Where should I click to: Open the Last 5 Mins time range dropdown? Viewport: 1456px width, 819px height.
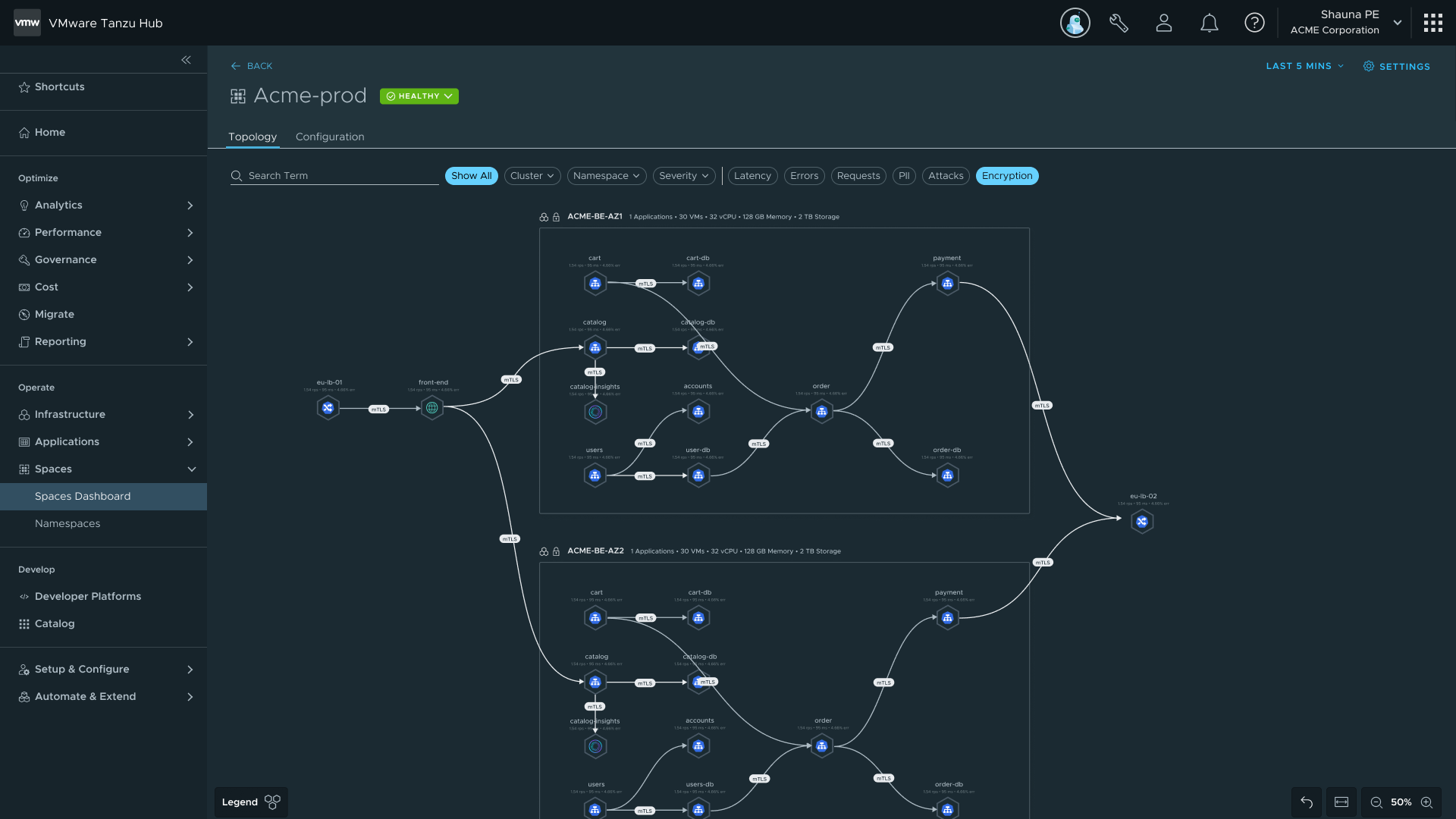1305,66
